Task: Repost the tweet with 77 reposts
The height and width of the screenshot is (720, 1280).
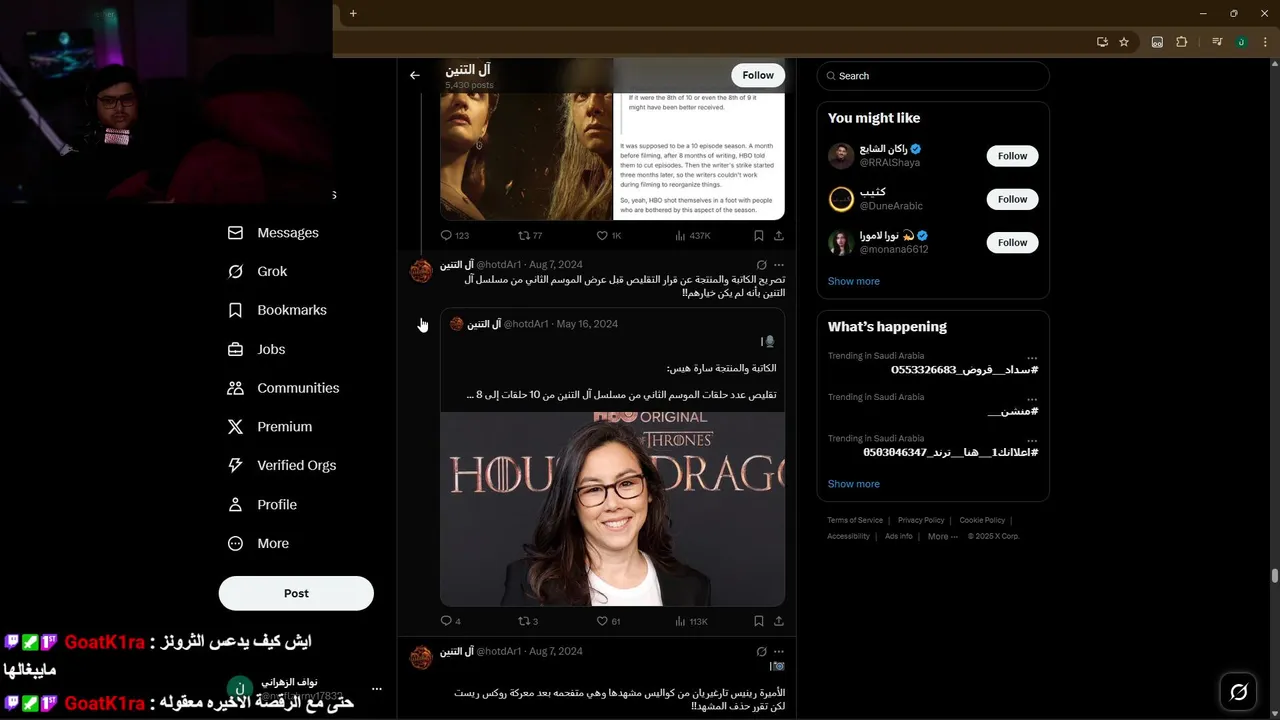Action: [530, 236]
